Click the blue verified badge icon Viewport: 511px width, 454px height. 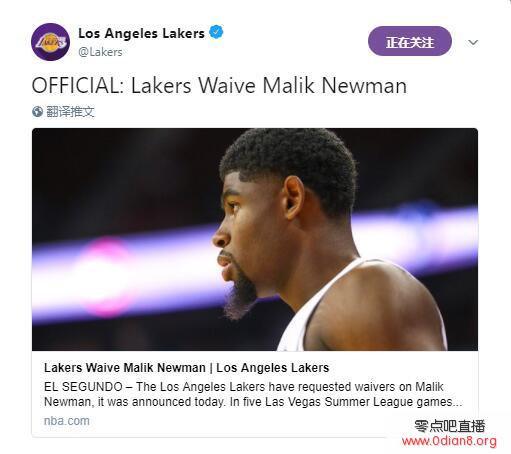(216, 32)
